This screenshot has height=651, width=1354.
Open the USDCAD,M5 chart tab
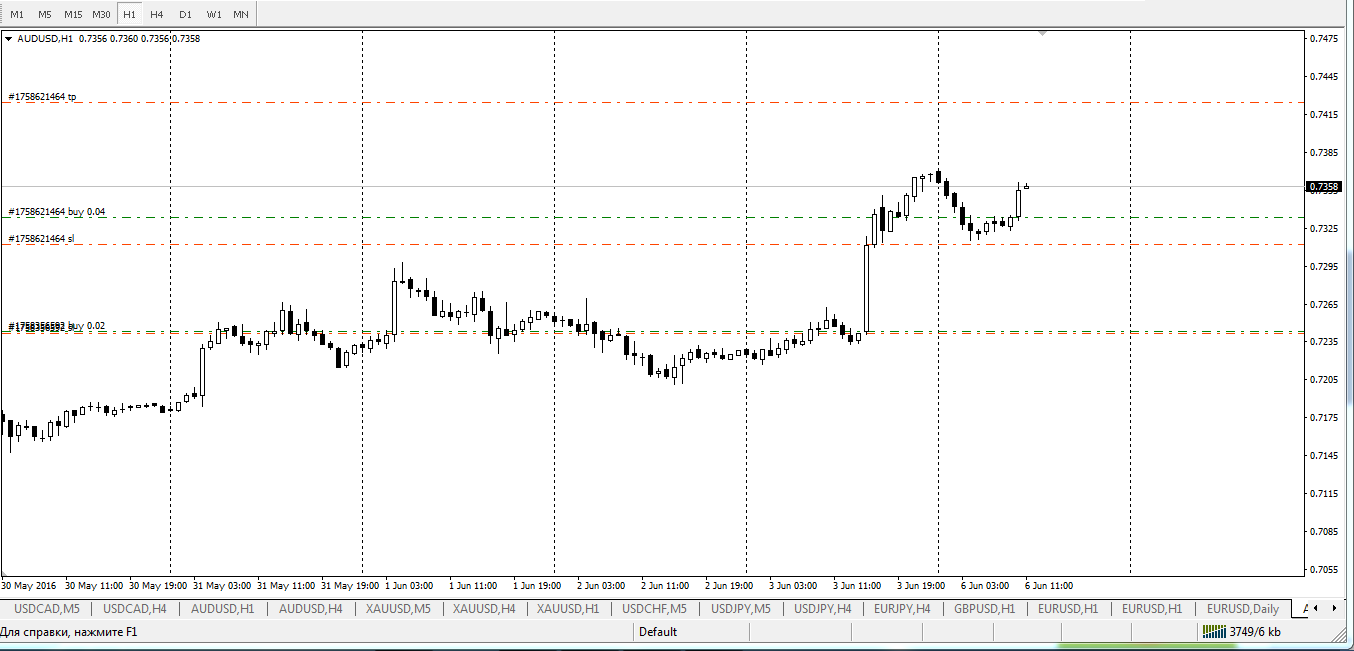point(48,608)
